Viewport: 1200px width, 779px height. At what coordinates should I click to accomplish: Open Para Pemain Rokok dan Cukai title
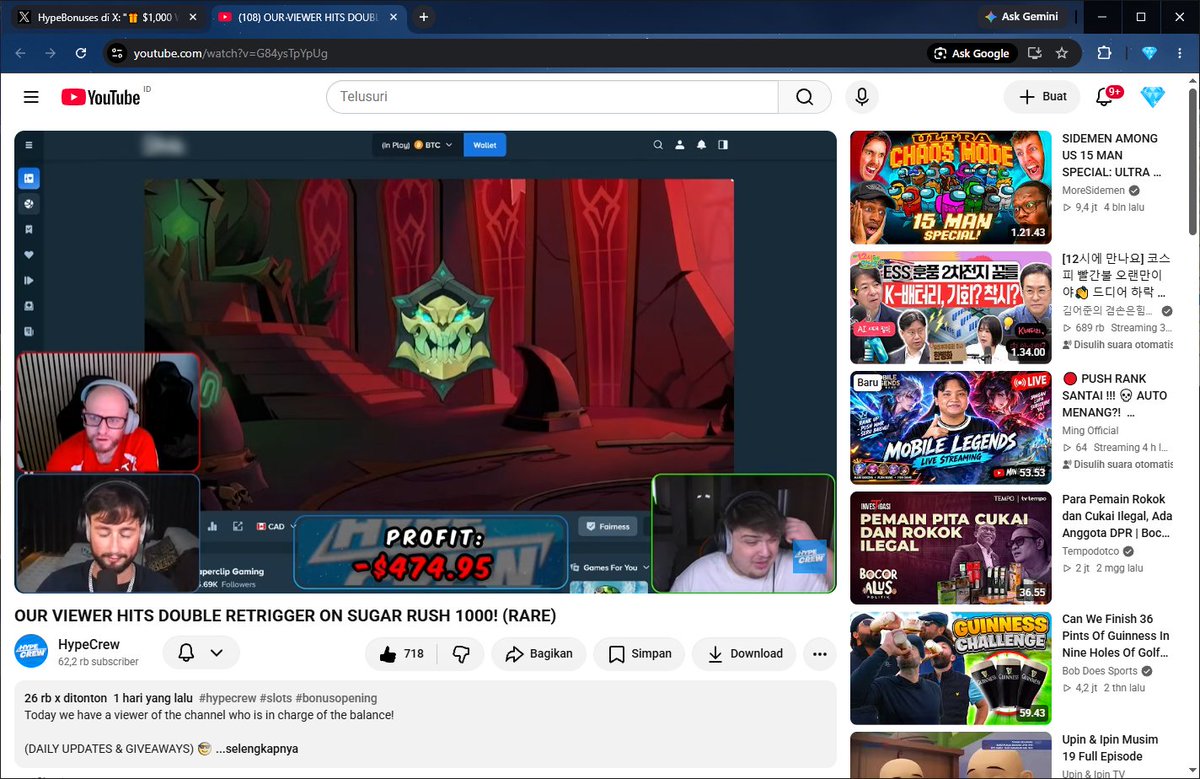[x=1117, y=516]
